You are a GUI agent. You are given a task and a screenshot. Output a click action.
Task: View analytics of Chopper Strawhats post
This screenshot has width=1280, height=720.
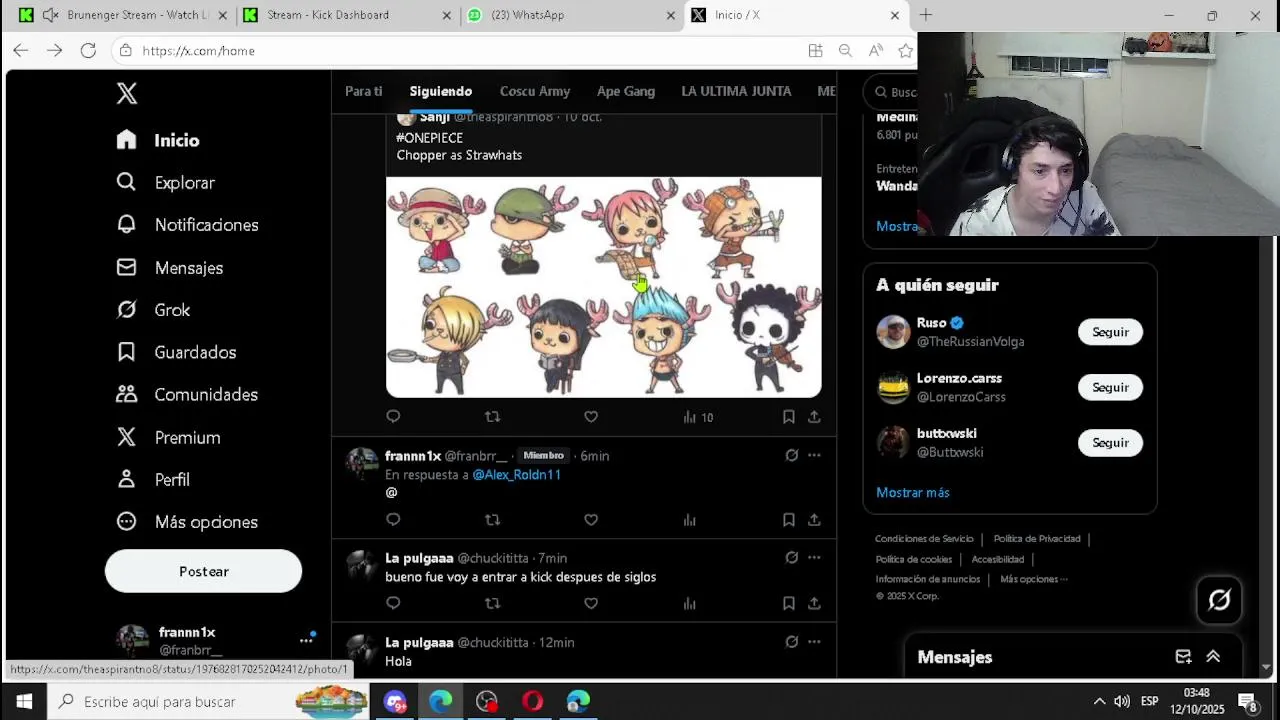click(698, 417)
